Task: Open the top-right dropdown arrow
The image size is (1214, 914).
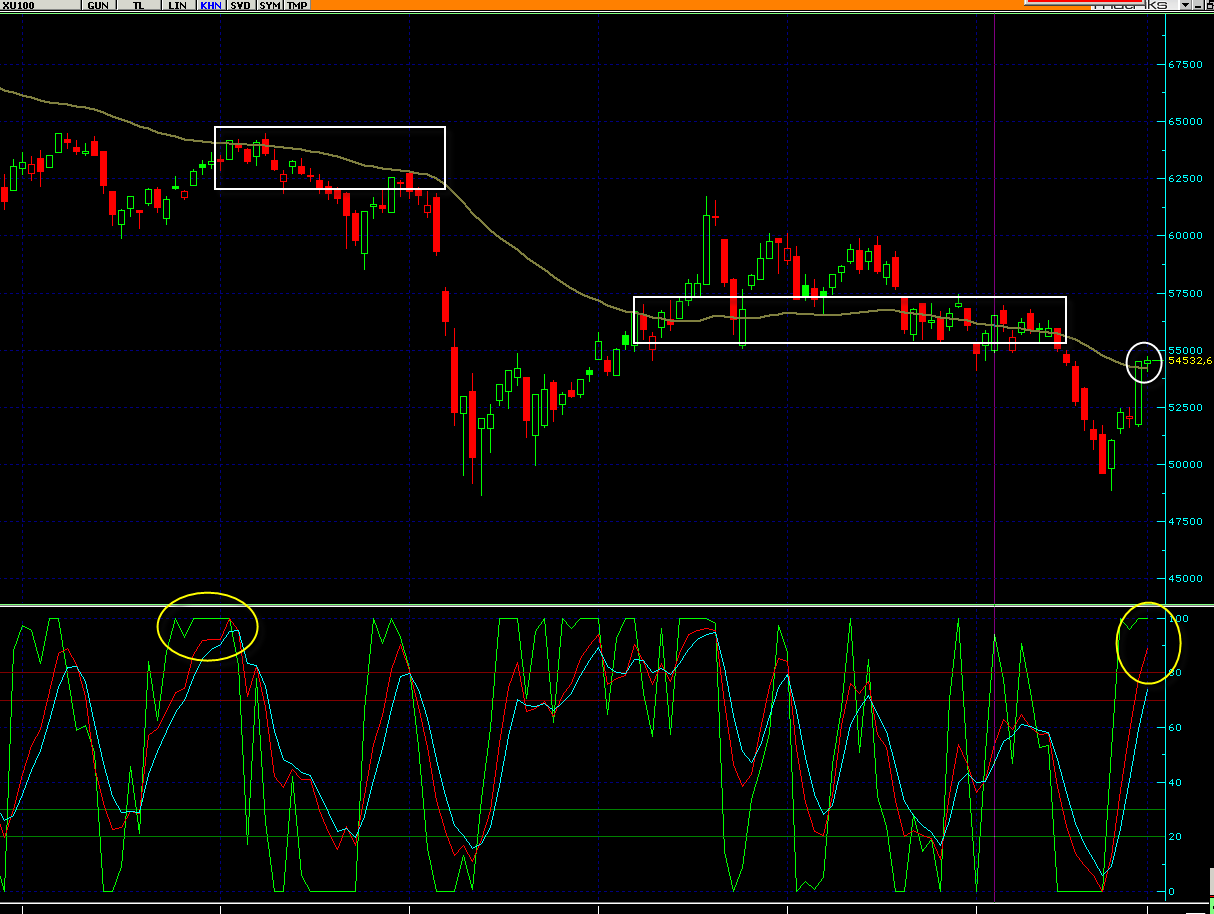Action: (x=1185, y=5)
